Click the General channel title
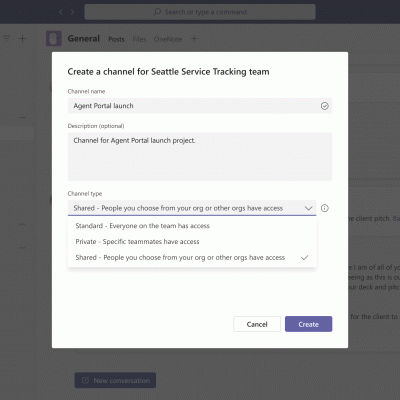Image resolution: width=400 pixels, height=400 pixels. [x=84, y=39]
